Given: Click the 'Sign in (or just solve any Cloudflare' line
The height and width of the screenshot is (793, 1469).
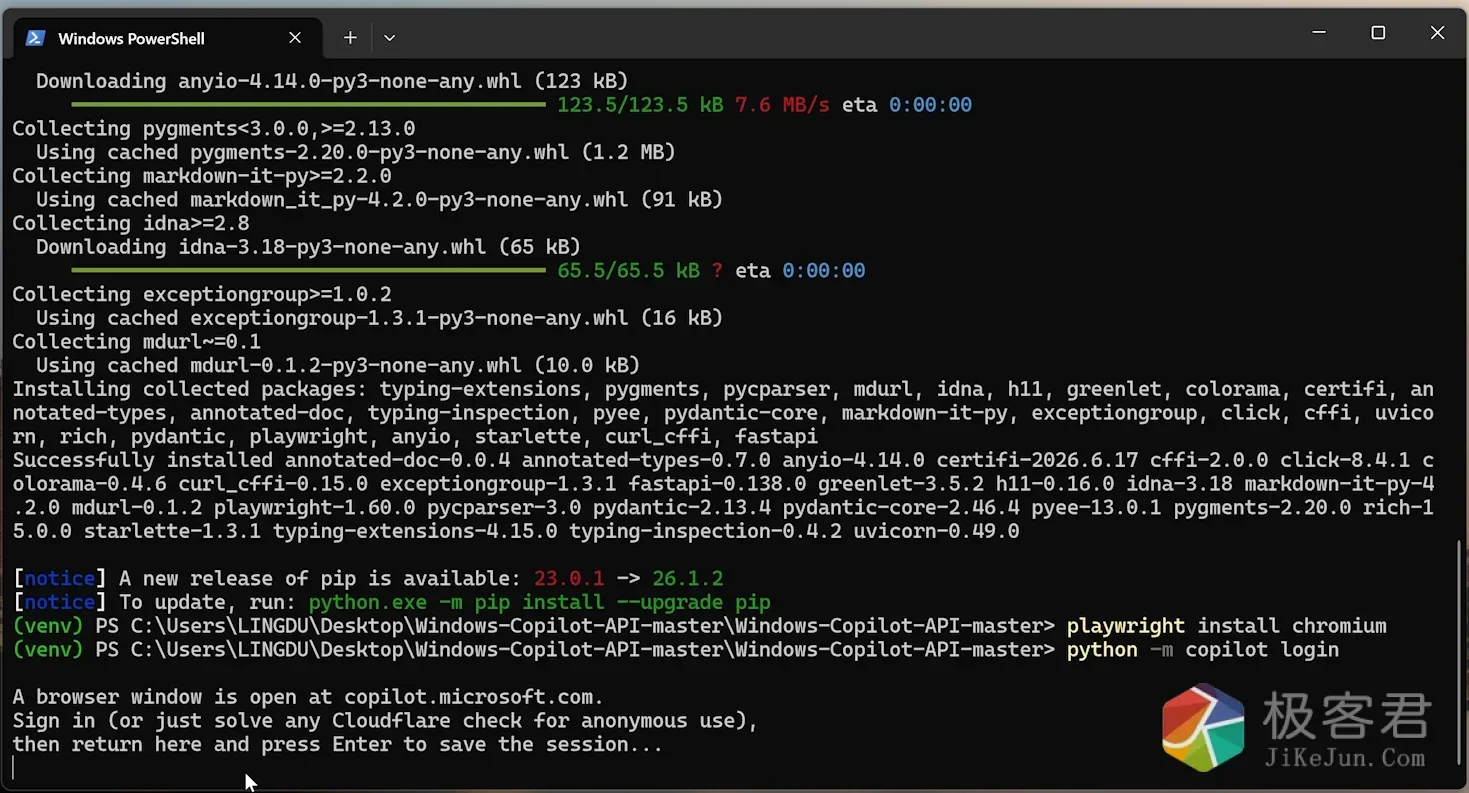Looking at the screenshot, I should point(385,721).
